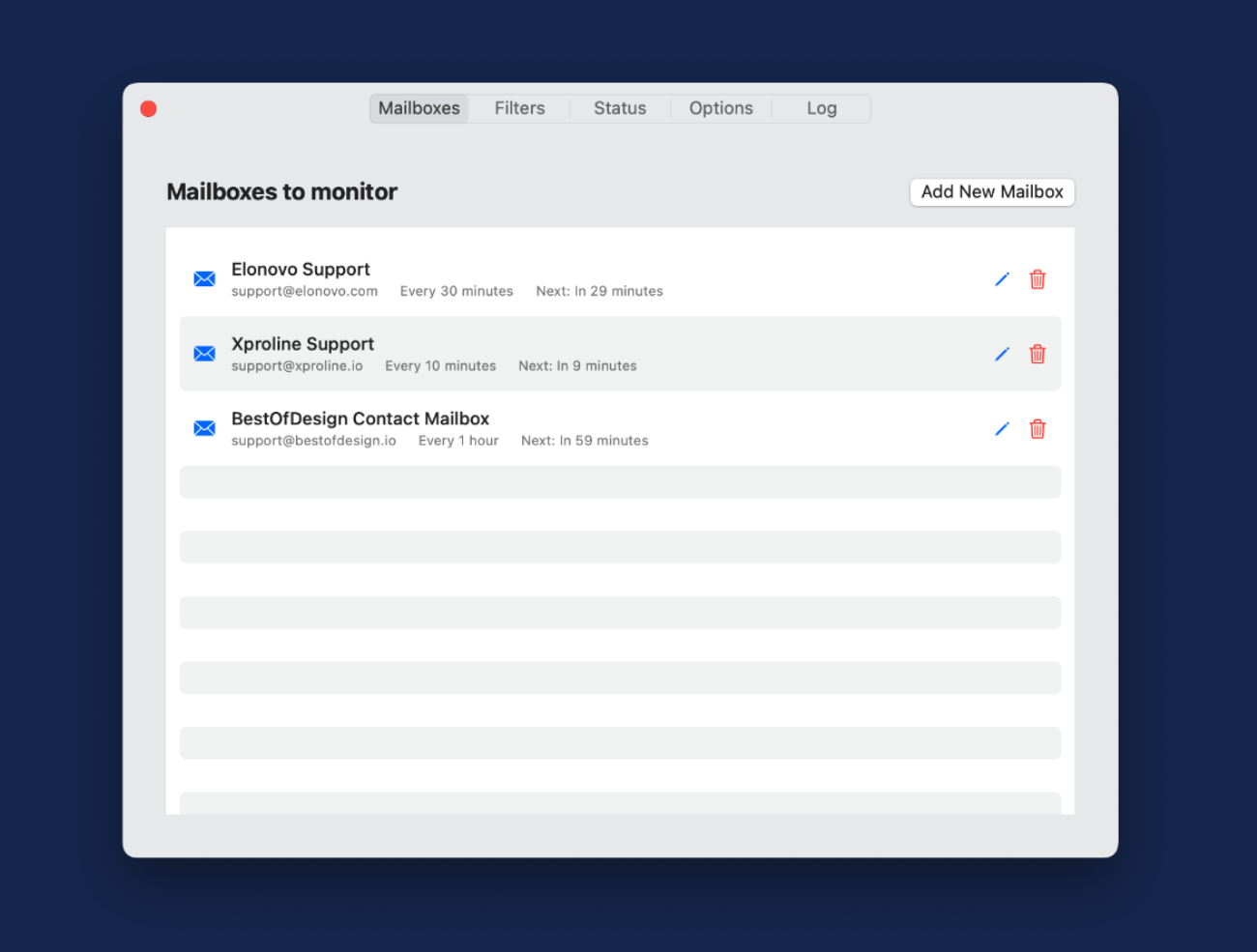
Task: Select the Xproline Support row title
Action: click(x=303, y=344)
